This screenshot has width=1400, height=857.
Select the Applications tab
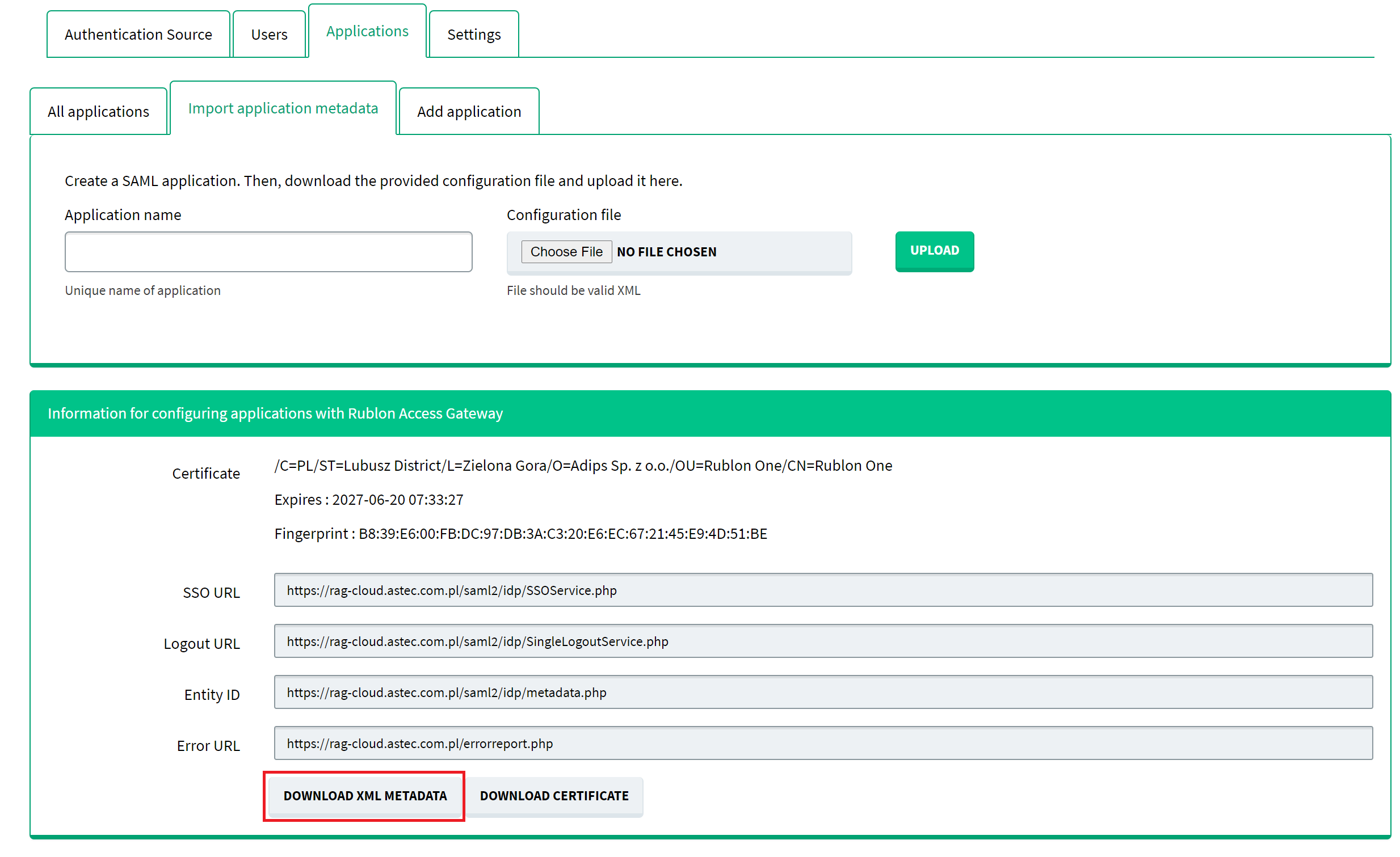367,31
